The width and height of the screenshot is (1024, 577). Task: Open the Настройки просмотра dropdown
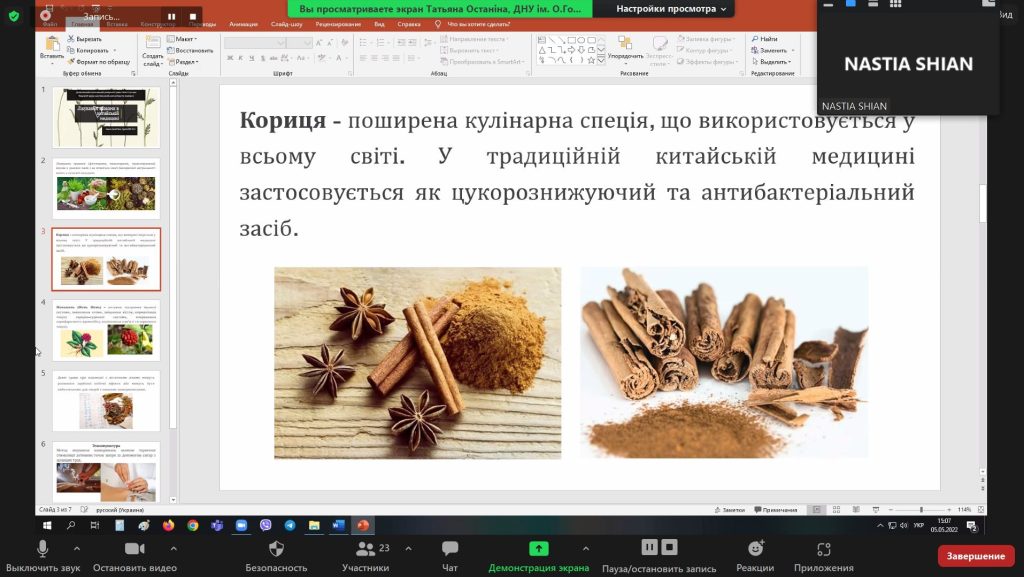(x=671, y=9)
